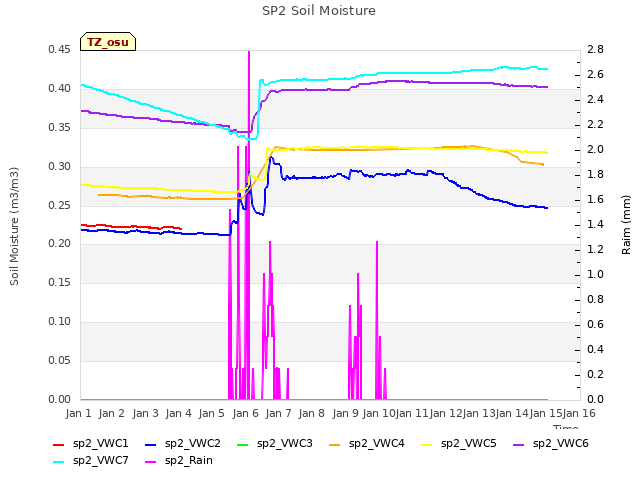Screen dimensions: 640x480
Task: Click the Jan 4 x-axis tick label
Action: (x=178, y=413)
